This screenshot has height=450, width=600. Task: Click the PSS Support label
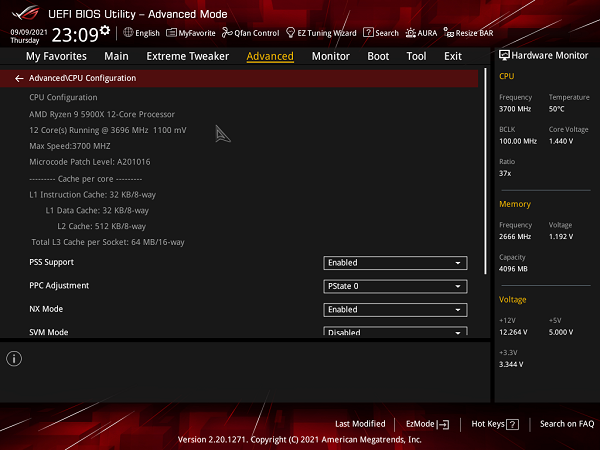(x=51, y=262)
